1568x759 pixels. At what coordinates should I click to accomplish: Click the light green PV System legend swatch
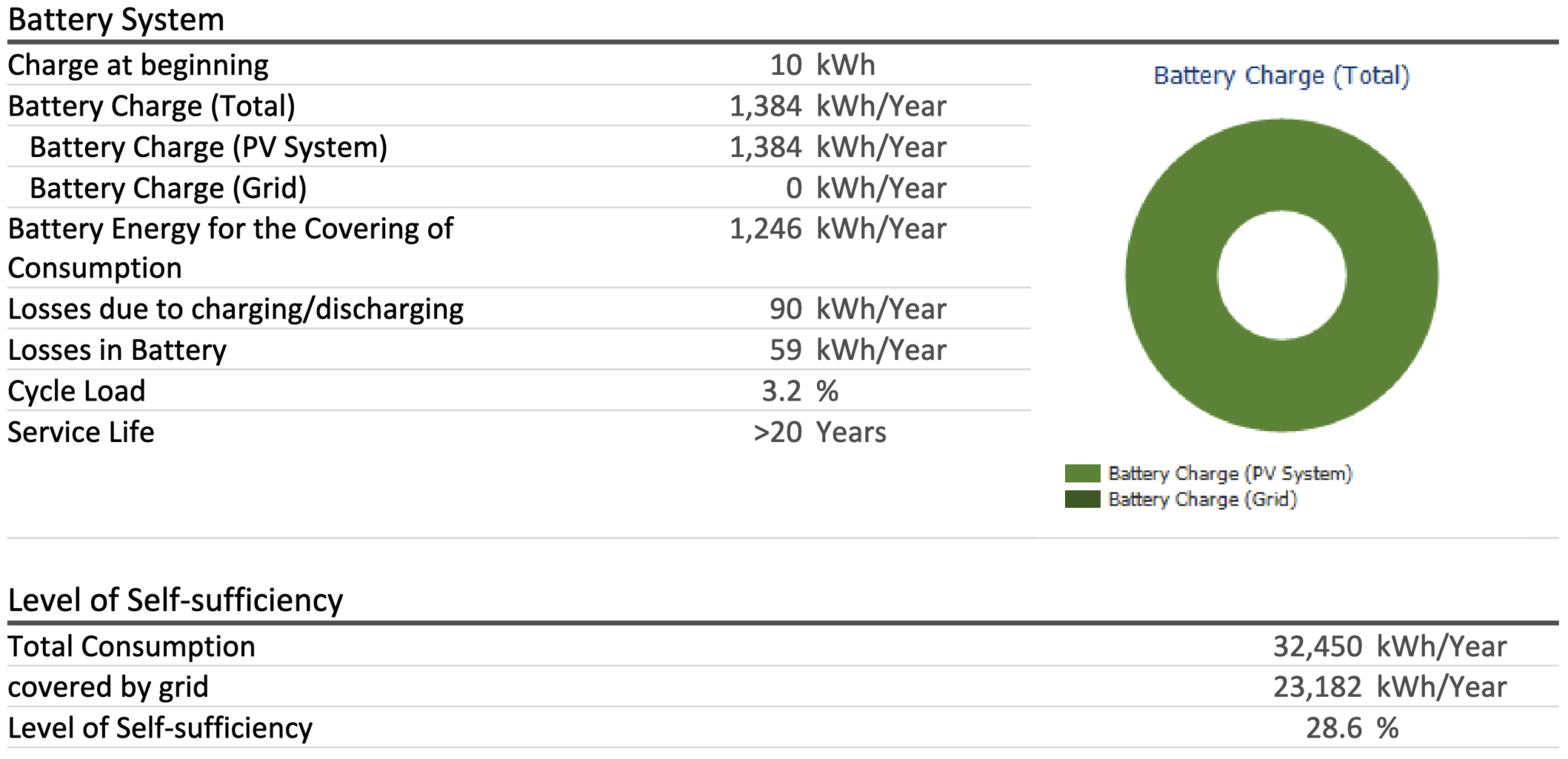click(x=1082, y=473)
